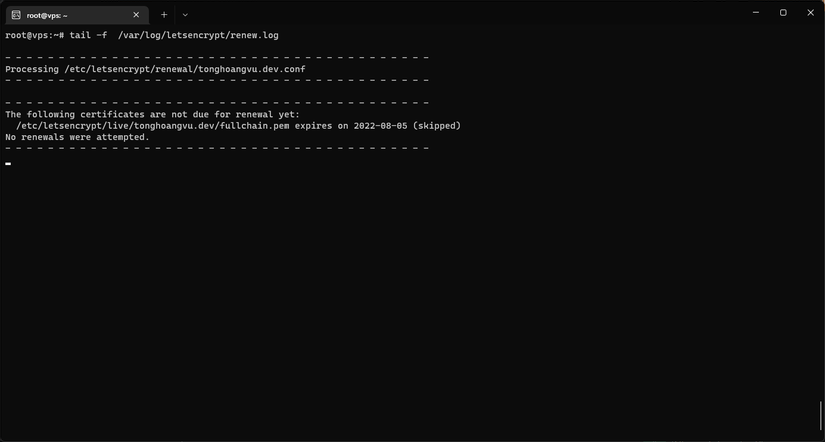The height and width of the screenshot is (442, 825).
Task: Click the line about certificates not due
Action: [x=153, y=114]
